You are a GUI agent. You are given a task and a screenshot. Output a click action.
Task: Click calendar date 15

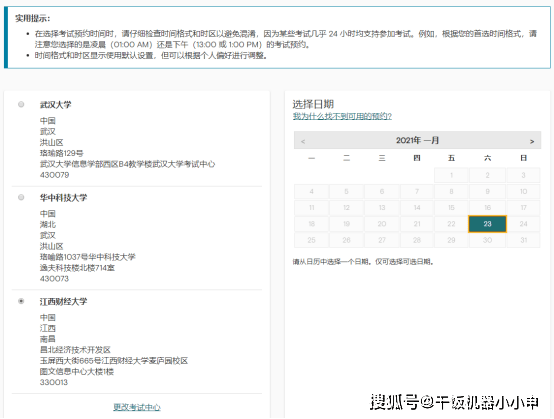click(451, 208)
